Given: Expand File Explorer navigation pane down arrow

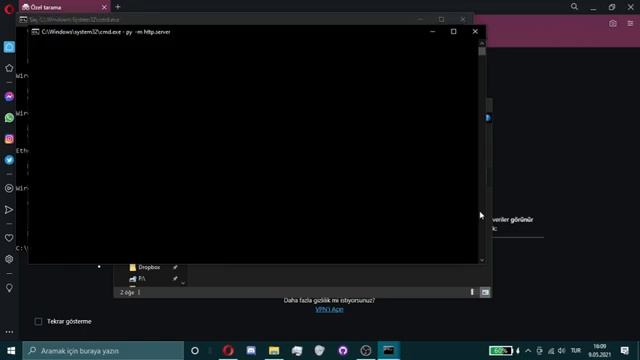Looking at the screenshot, I should [183, 282].
